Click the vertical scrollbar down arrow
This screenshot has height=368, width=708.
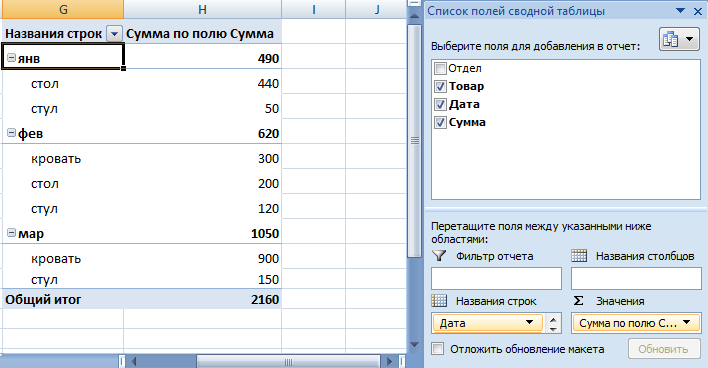[x=414, y=345]
